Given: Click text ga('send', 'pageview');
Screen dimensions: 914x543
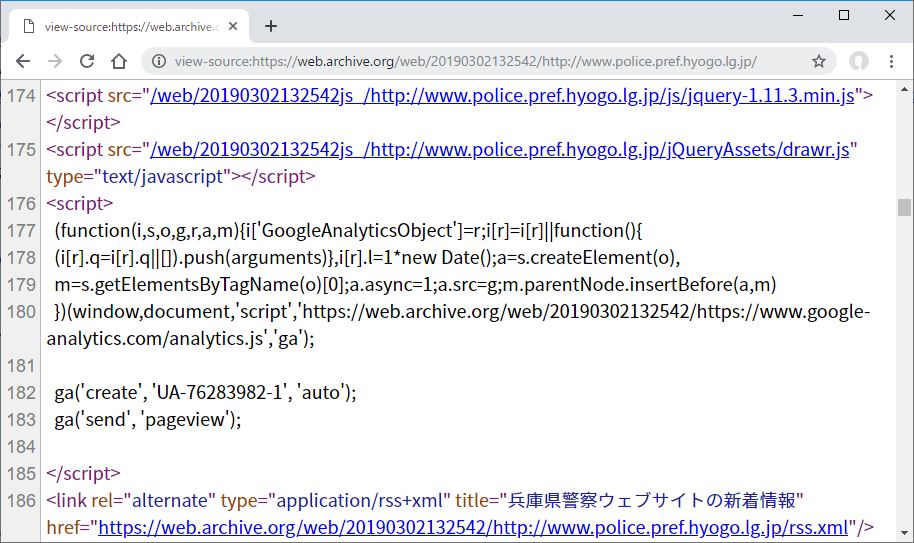Looking at the screenshot, I should [147, 419].
